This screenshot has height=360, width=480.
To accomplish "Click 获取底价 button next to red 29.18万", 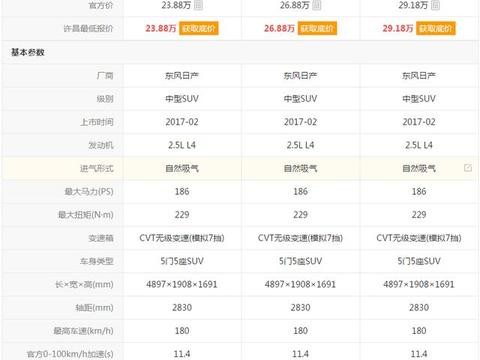I will coord(436,28).
